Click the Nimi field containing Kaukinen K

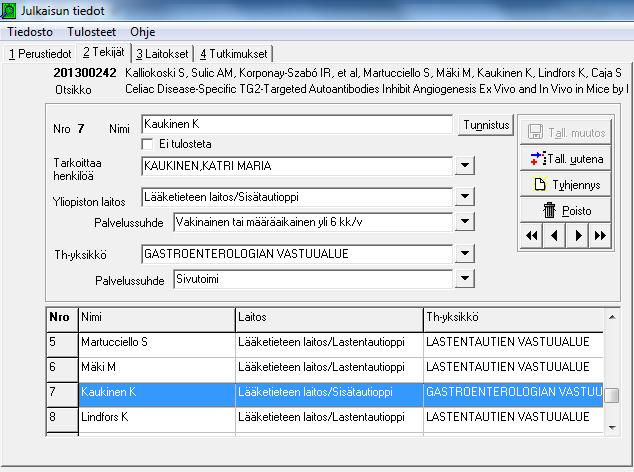[x=297, y=124]
